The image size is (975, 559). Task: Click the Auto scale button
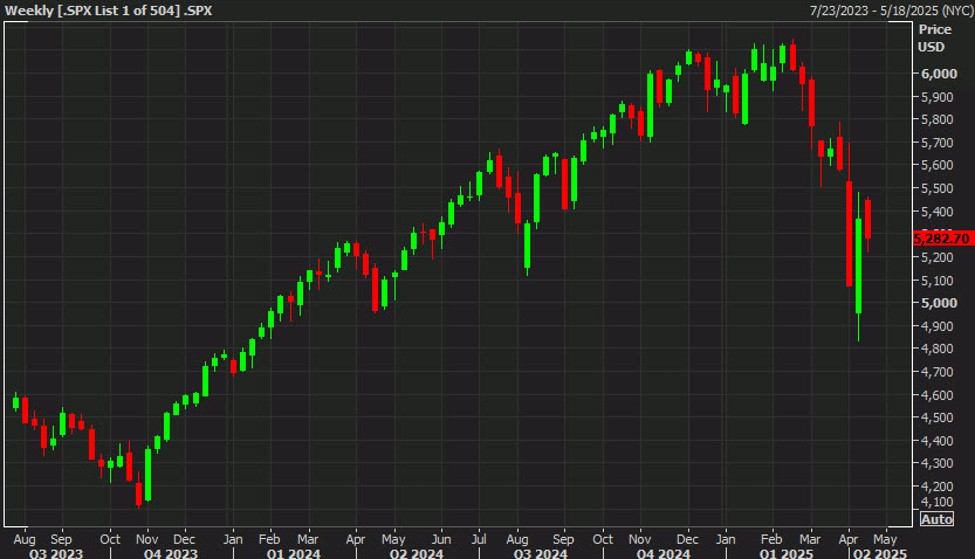click(936, 519)
